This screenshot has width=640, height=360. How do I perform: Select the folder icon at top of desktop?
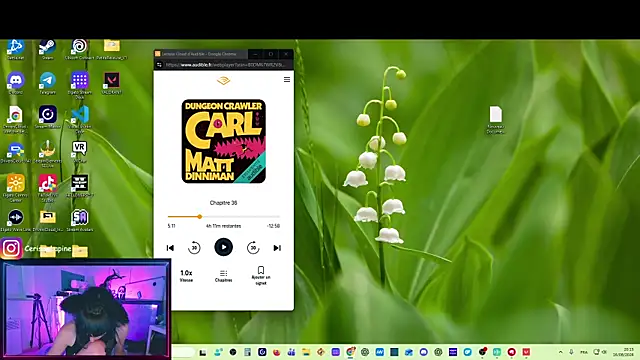[x=111, y=49]
